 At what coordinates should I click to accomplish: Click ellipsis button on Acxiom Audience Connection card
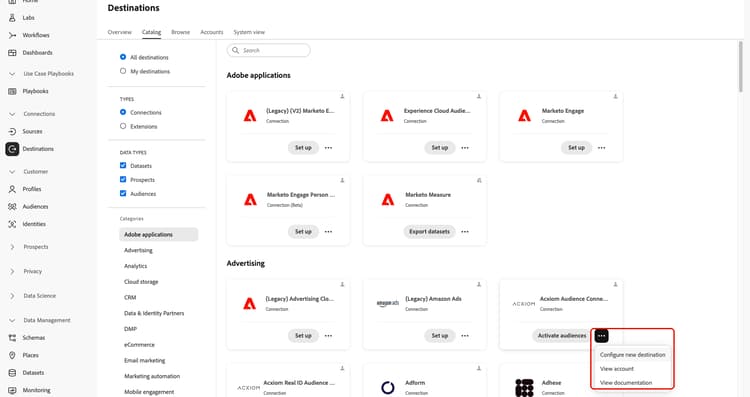click(602, 336)
